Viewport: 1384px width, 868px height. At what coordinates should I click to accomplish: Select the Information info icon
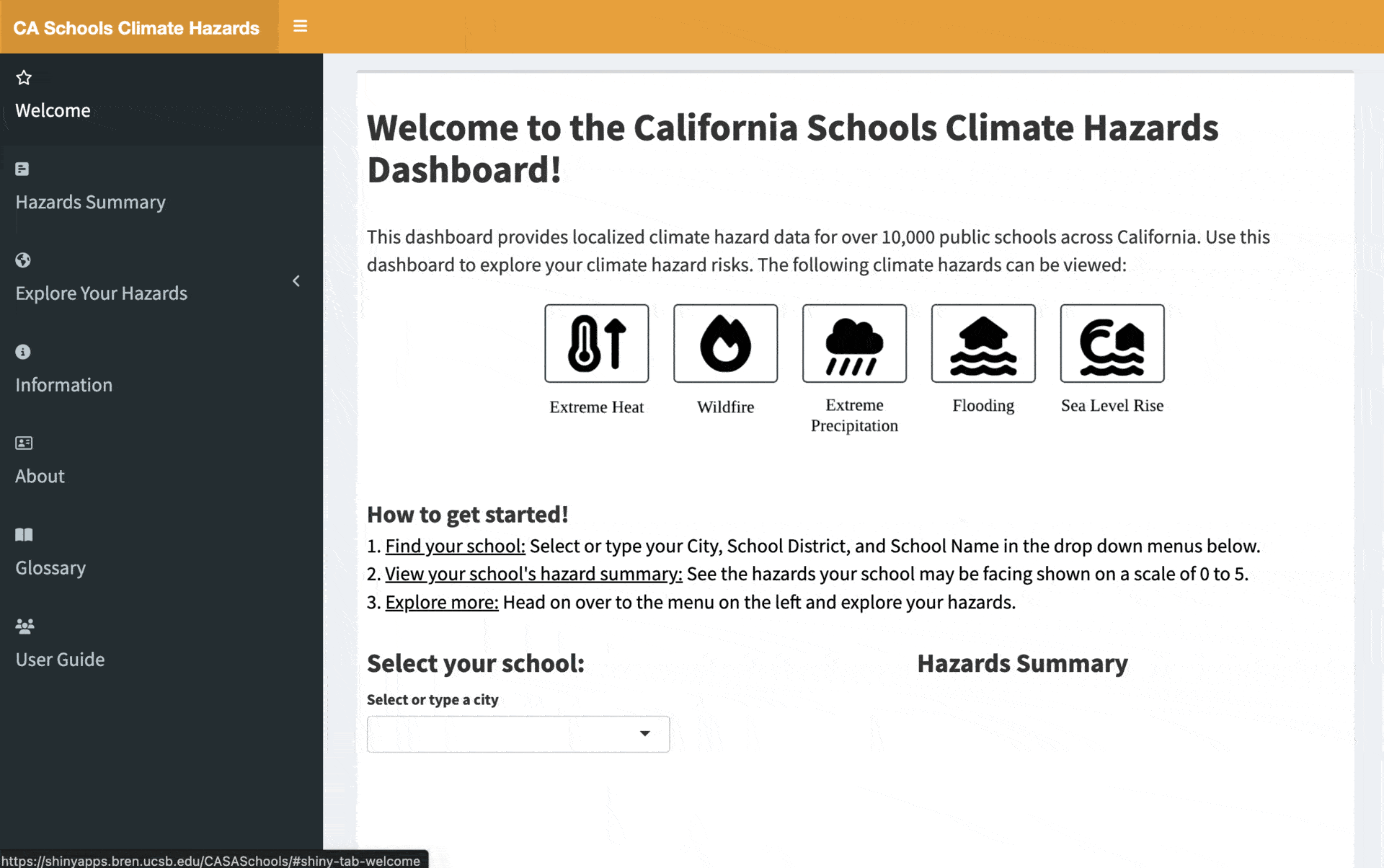click(22, 352)
